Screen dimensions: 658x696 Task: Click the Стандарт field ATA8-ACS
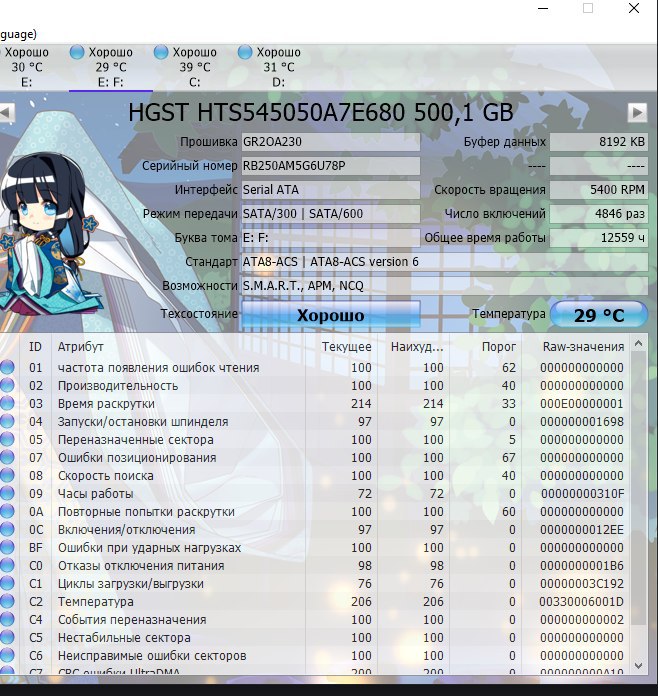tap(444, 261)
